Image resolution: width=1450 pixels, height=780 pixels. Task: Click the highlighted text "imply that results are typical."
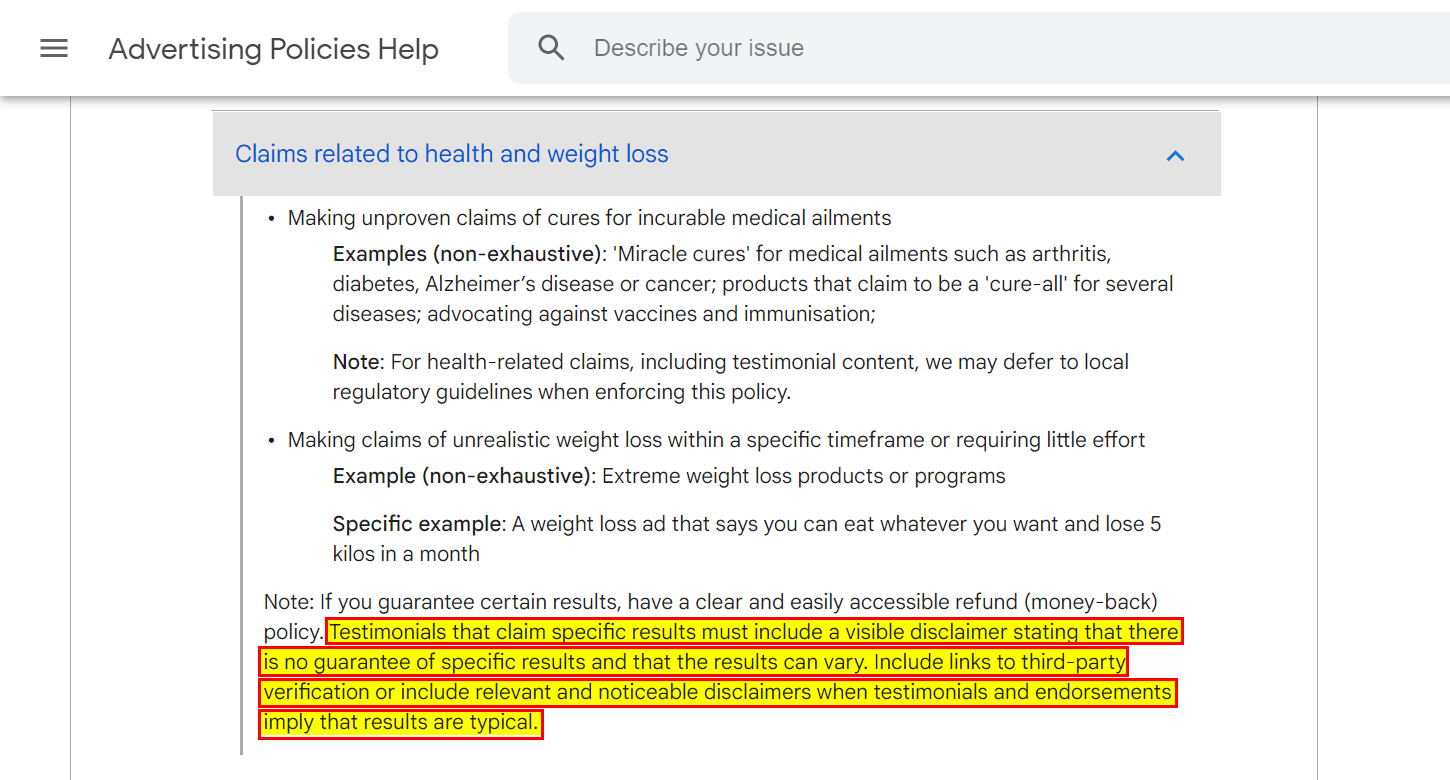coord(400,722)
